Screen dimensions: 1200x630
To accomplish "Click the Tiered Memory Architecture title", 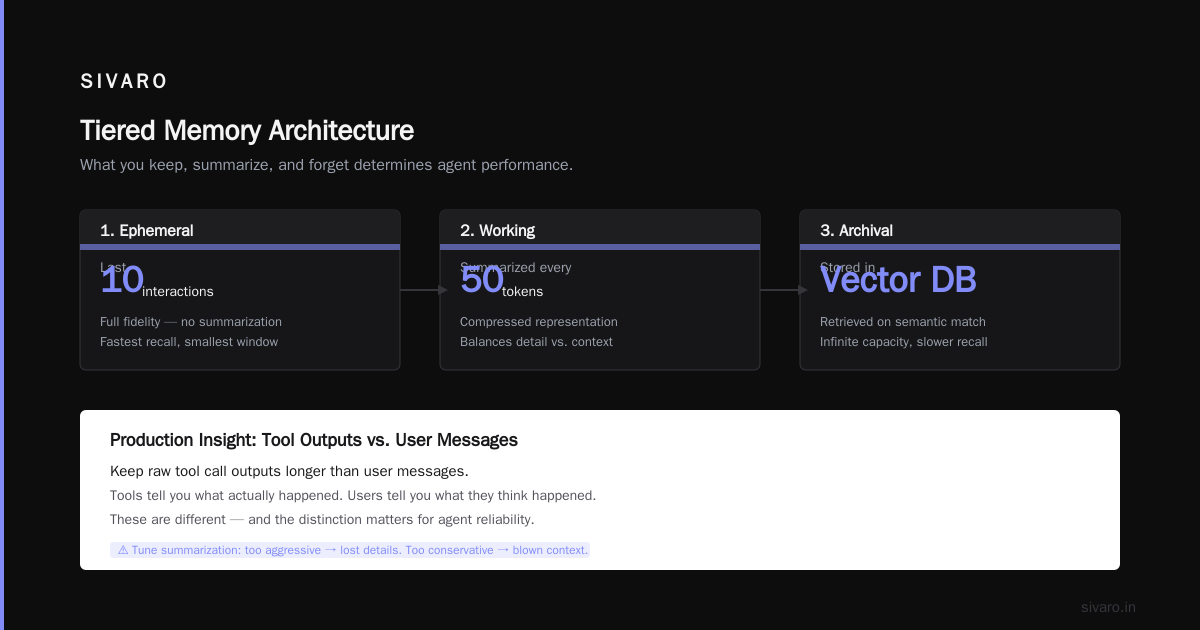I will click(247, 131).
